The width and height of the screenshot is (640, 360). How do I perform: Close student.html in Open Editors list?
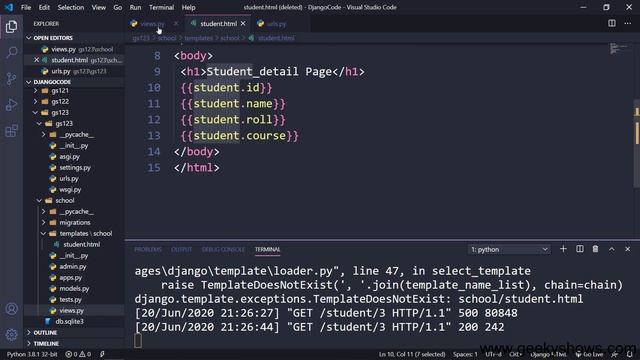pyautogui.click(x=36, y=60)
